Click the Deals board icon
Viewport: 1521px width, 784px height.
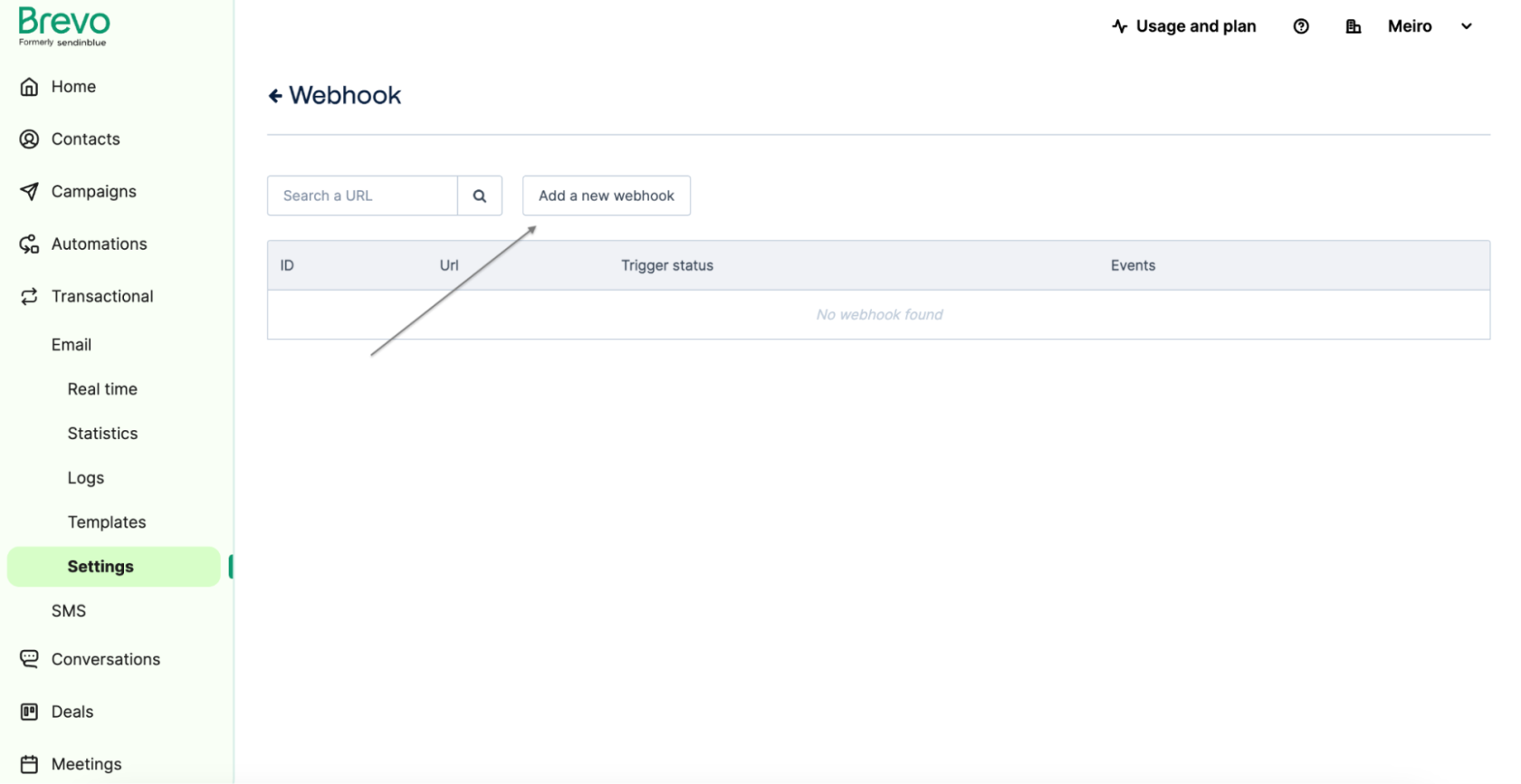click(30, 712)
